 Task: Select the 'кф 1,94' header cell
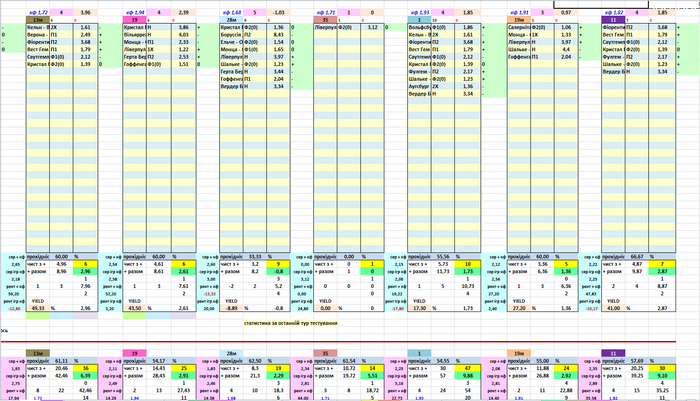(x=134, y=13)
